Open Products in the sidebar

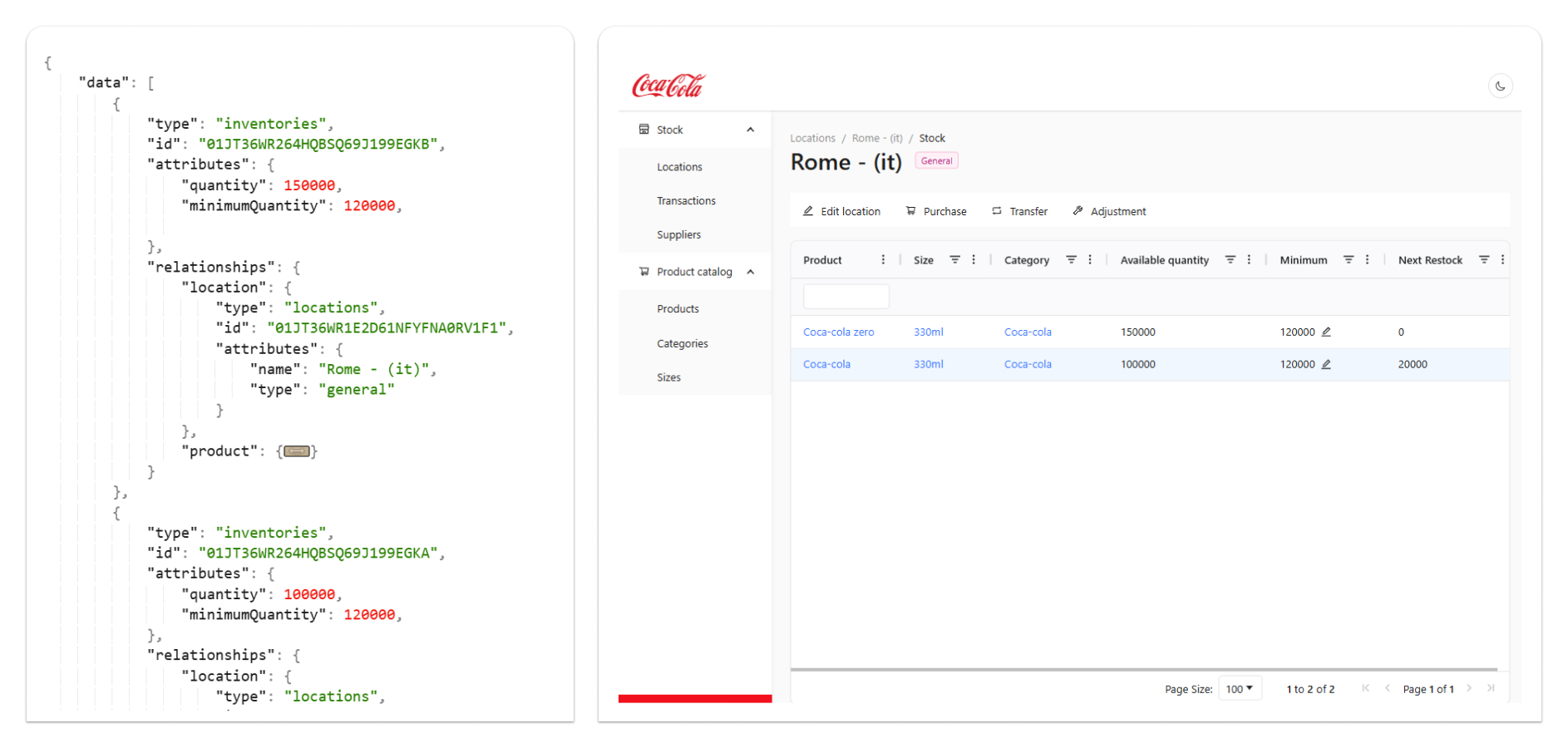click(x=678, y=309)
